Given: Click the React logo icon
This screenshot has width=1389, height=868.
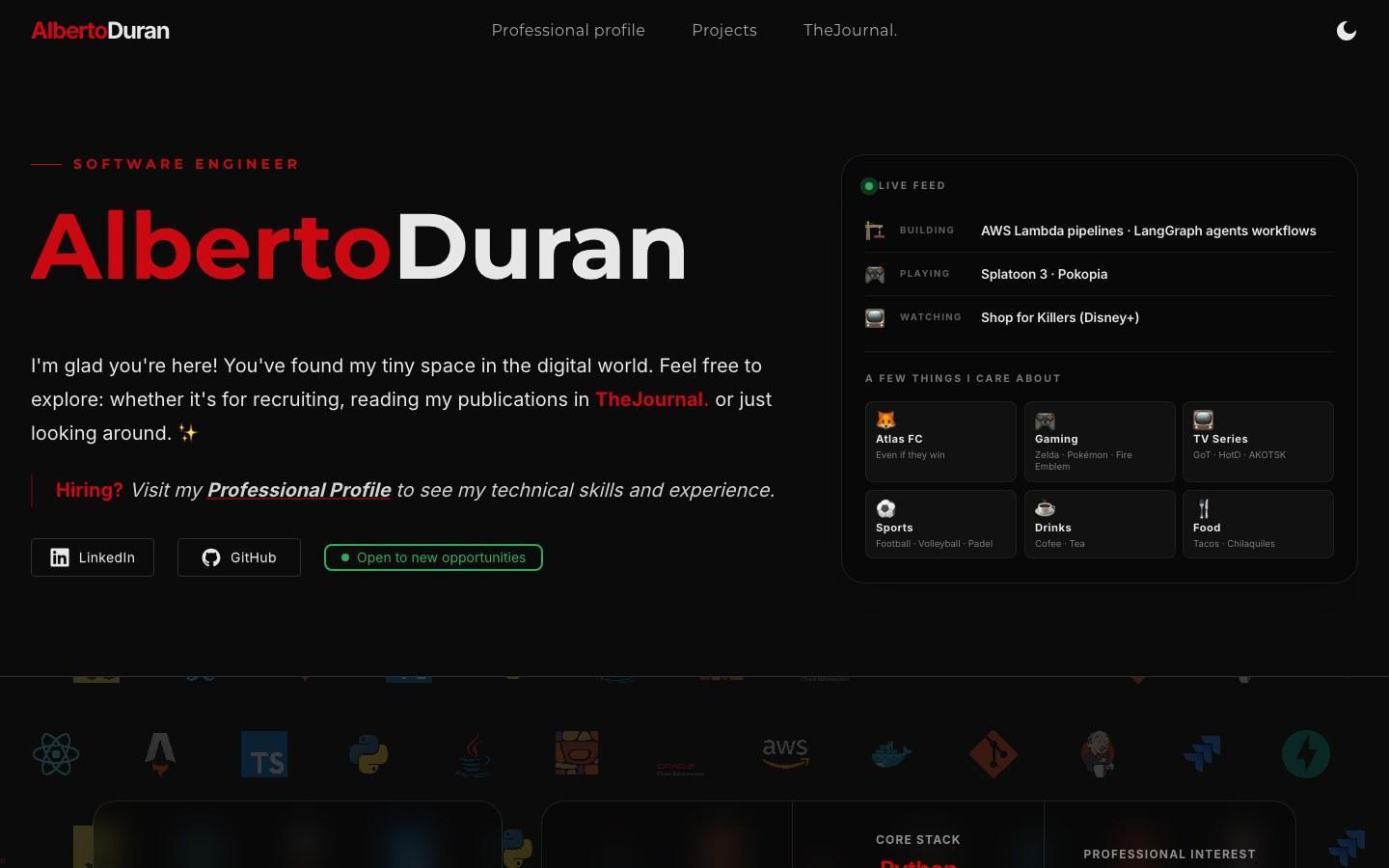Looking at the screenshot, I should [x=56, y=754].
